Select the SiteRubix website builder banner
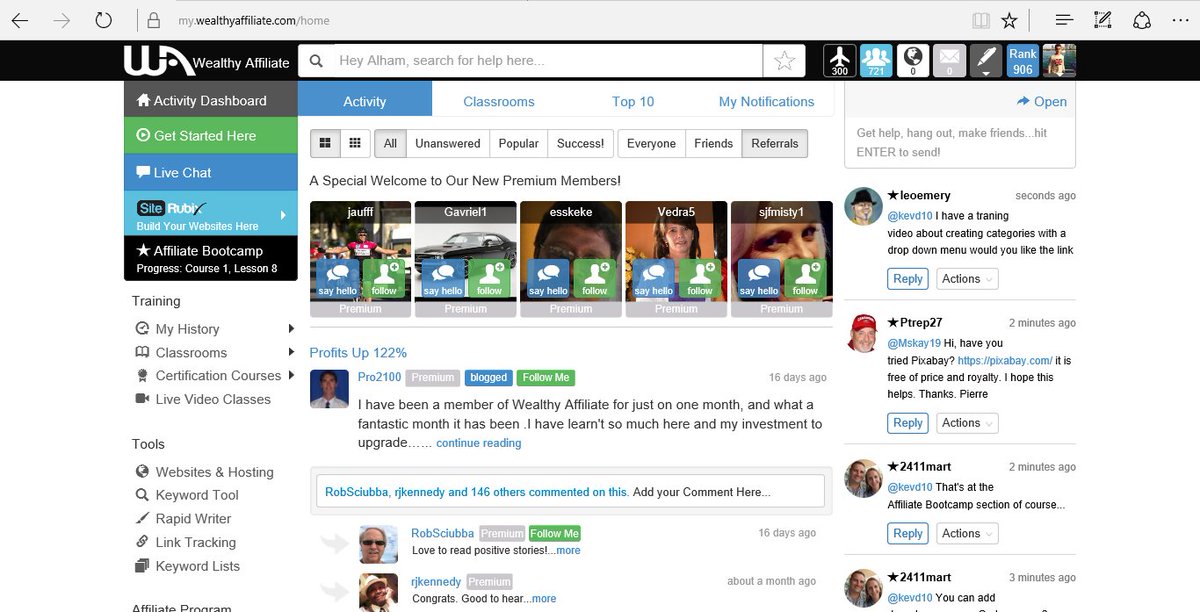The image size is (1200, 612). pos(210,213)
